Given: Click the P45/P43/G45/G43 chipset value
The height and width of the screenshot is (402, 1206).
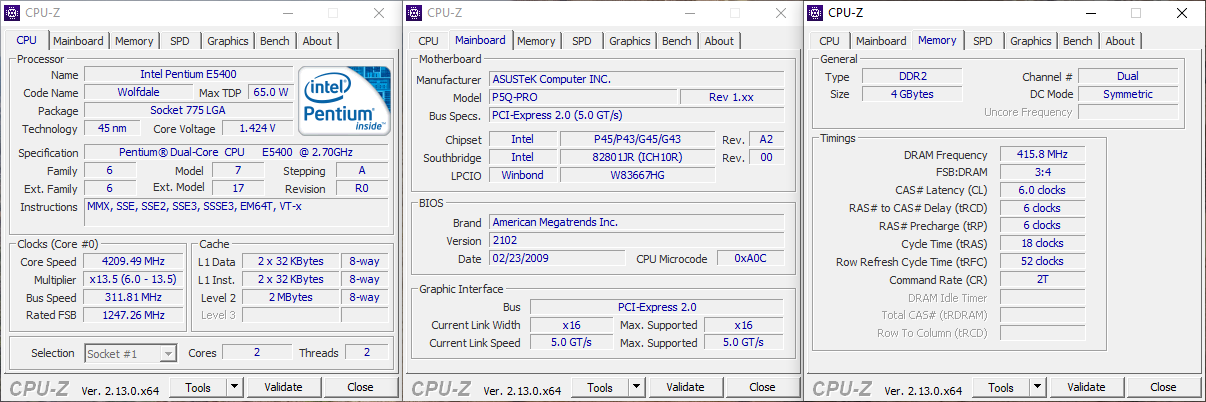Looking at the screenshot, I should tap(637, 139).
